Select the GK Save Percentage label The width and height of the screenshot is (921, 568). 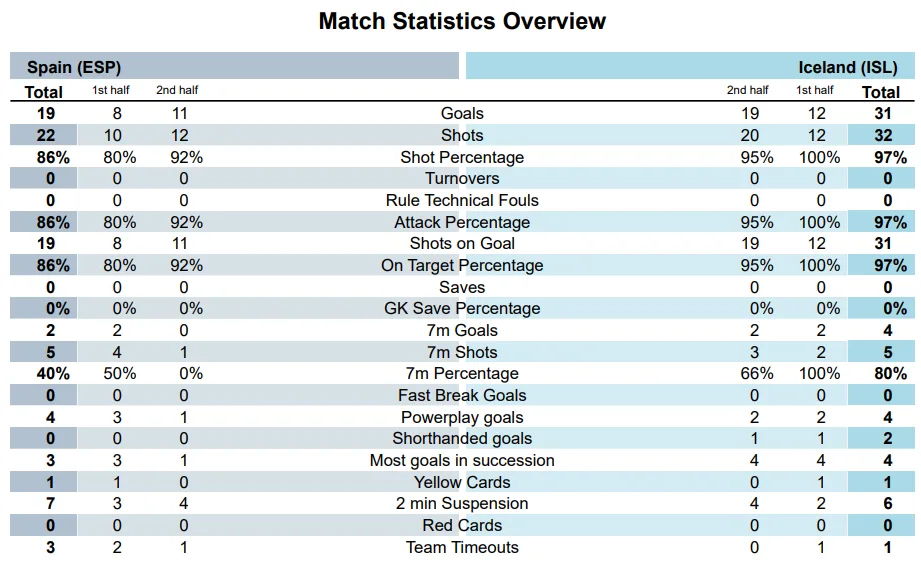click(x=462, y=309)
